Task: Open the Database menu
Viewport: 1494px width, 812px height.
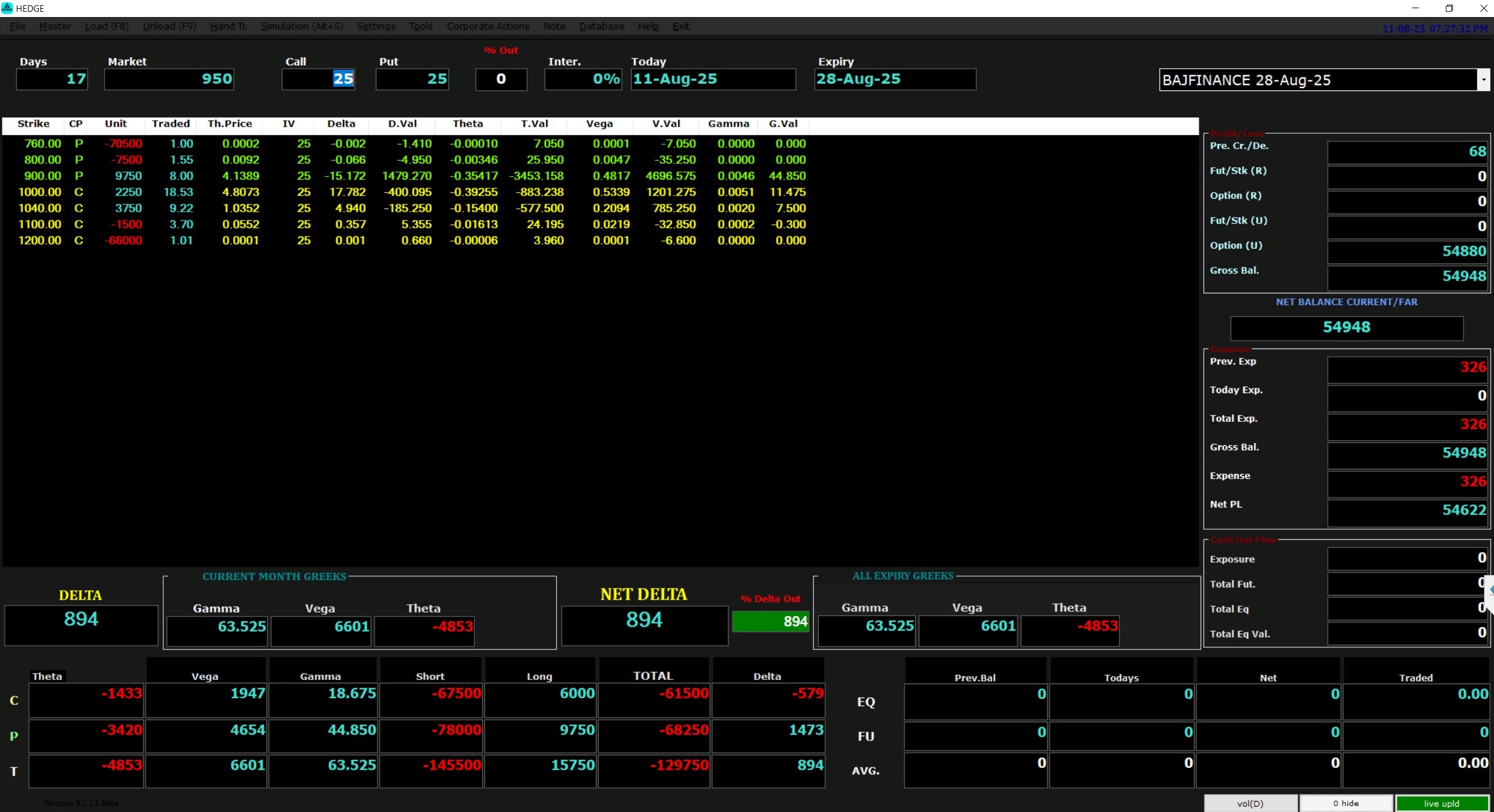Action: [602, 26]
